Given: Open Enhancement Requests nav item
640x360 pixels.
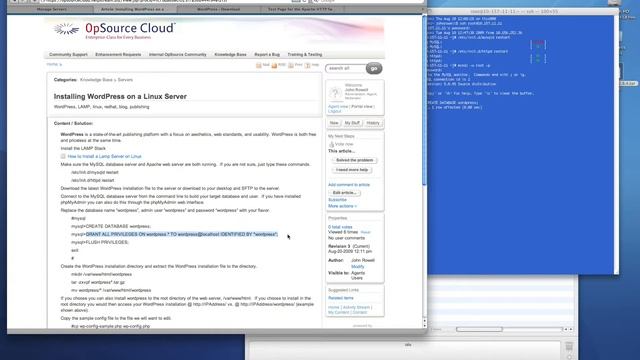Looking at the screenshot, I should [x=118, y=55].
